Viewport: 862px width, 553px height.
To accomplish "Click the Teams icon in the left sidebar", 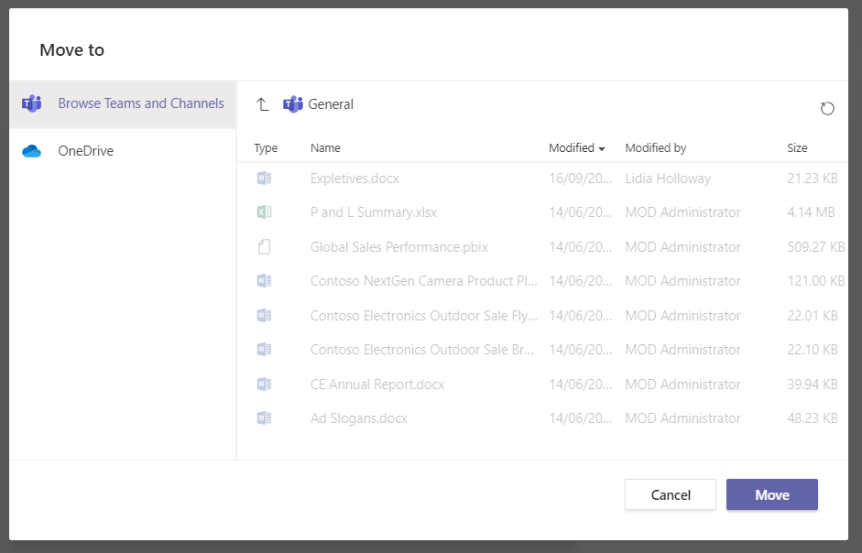I will tap(32, 103).
